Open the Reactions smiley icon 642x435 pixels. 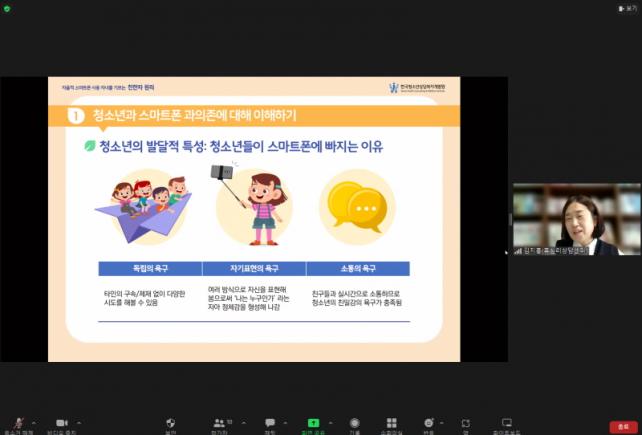[429, 423]
